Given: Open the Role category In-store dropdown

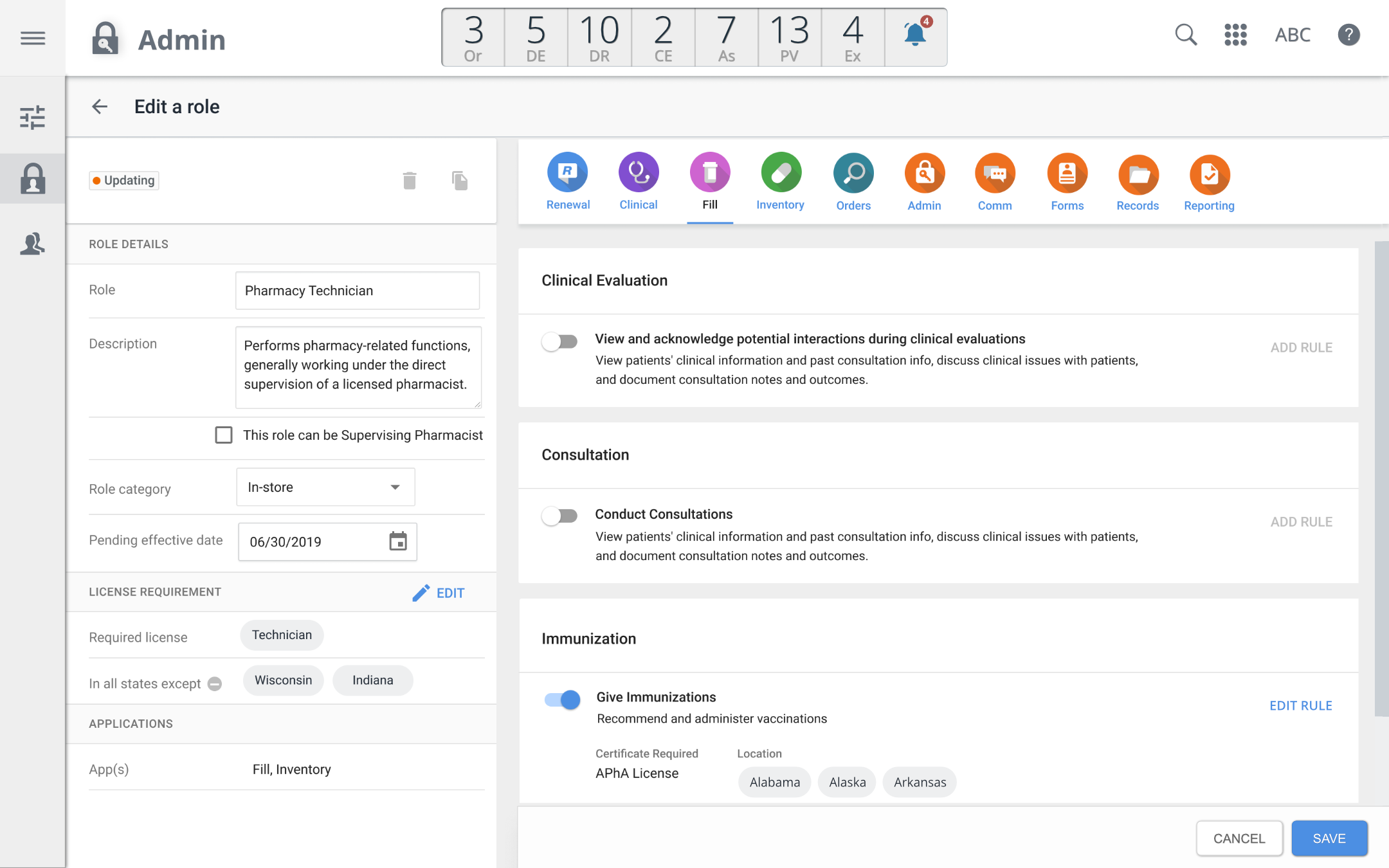Looking at the screenshot, I should tap(325, 487).
